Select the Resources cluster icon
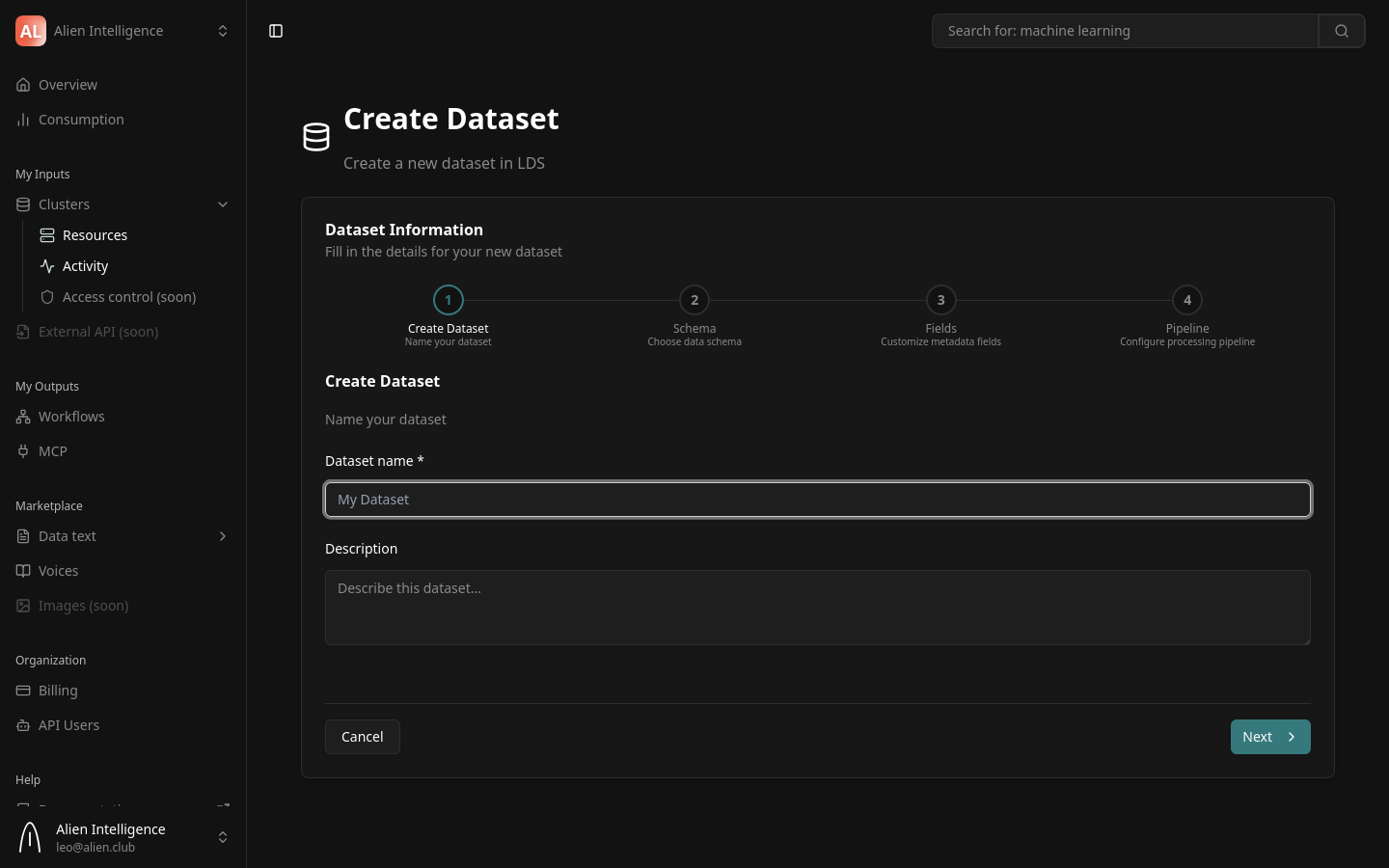This screenshot has width=1389, height=868. tap(47, 234)
